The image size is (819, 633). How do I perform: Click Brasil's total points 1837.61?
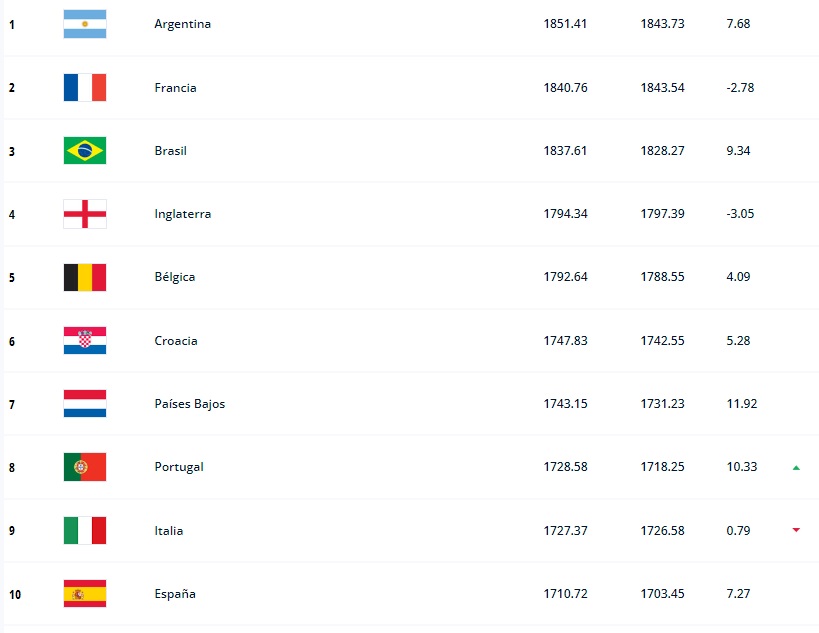pos(565,151)
